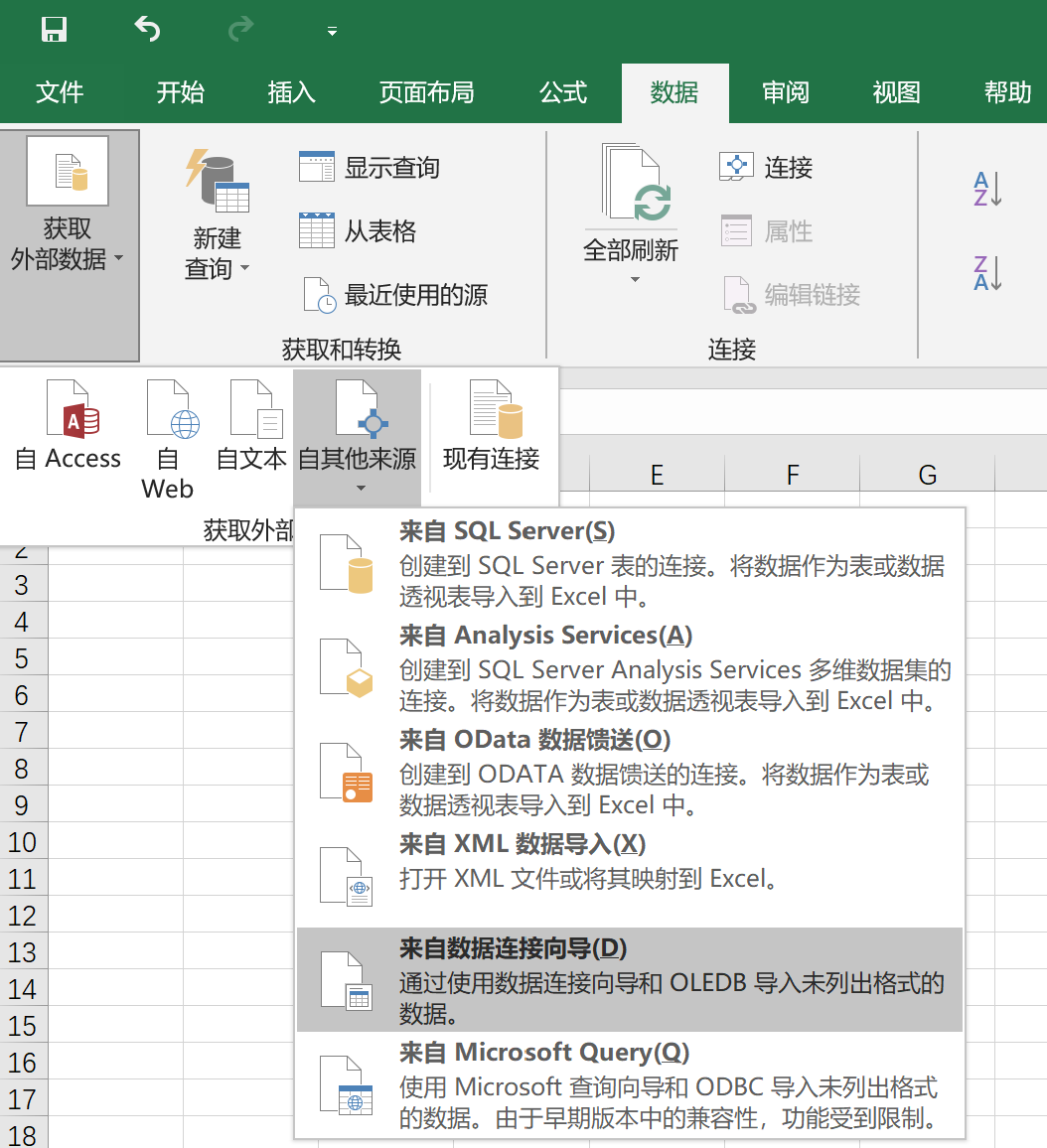Click 从表格
The width and height of the screenshot is (1047, 1148).
[x=358, y=231]
